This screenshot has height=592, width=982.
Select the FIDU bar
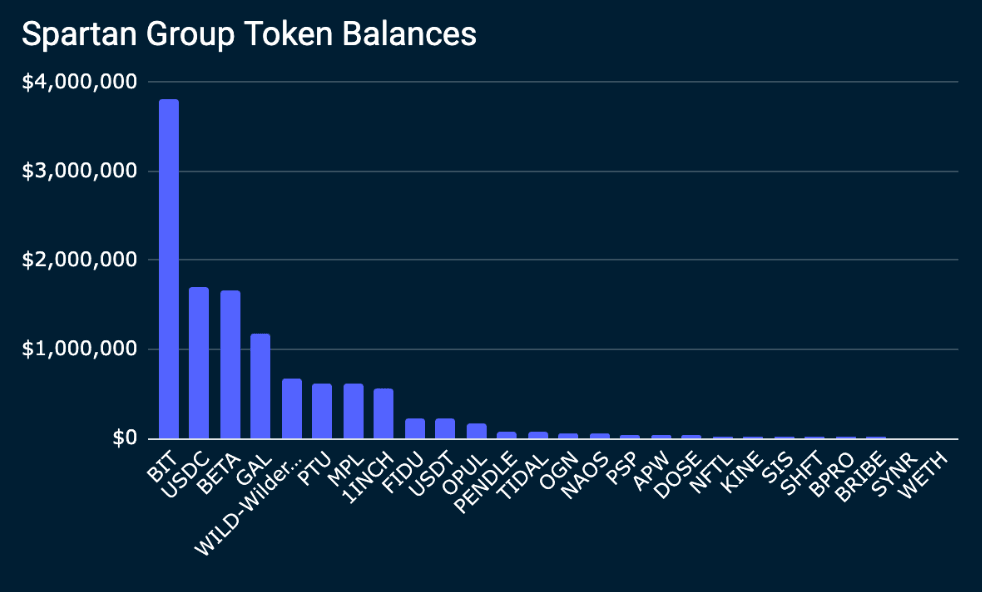[x=415, y=428]
